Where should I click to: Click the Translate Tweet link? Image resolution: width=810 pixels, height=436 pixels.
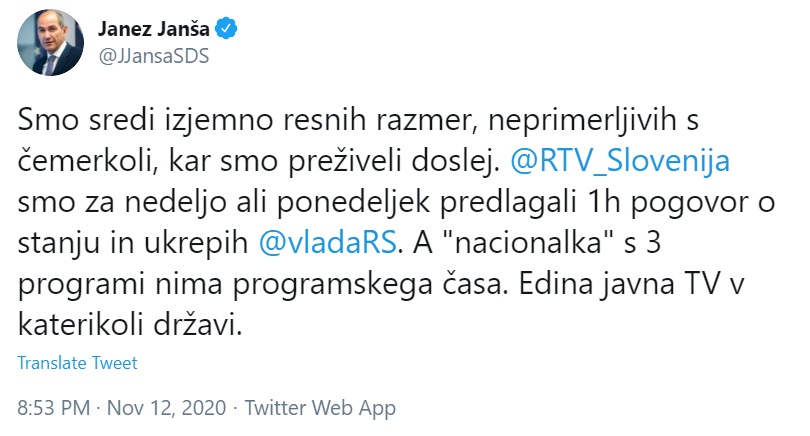pyautogui.click(x=78, y=363)
